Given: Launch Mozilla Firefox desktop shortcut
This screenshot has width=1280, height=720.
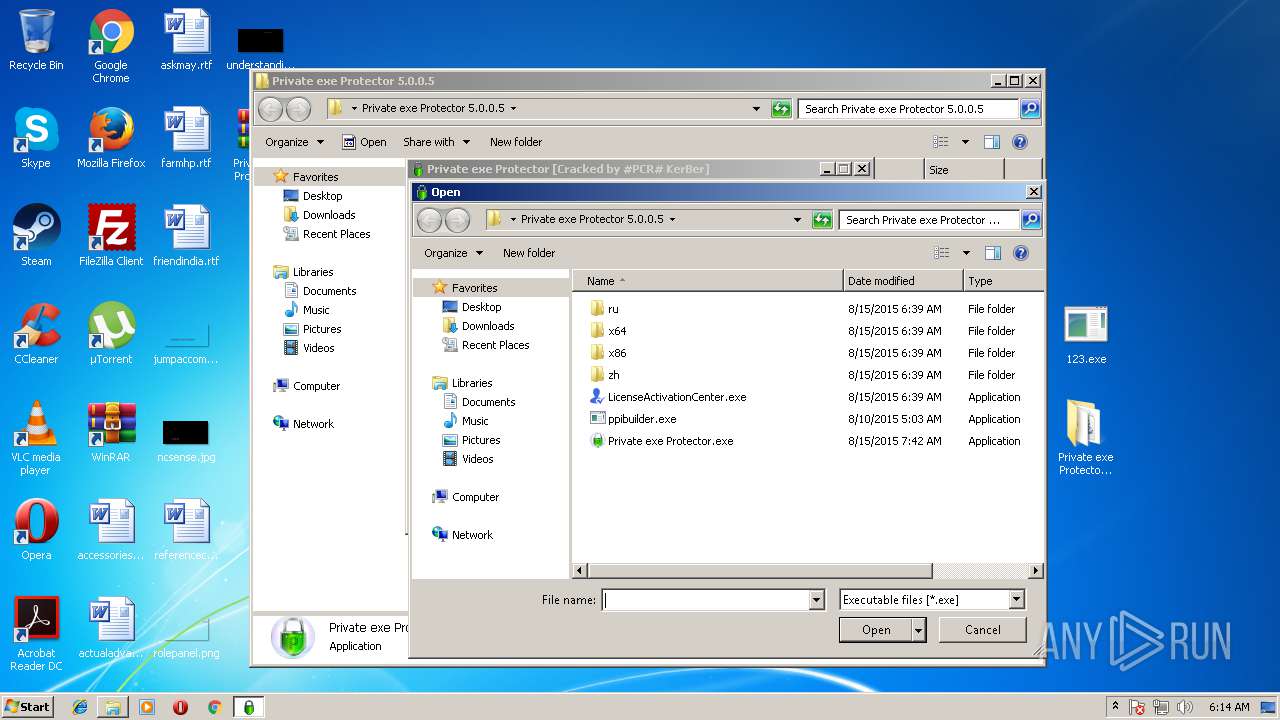Looking at the screenshot, I should tap(111, 138).
